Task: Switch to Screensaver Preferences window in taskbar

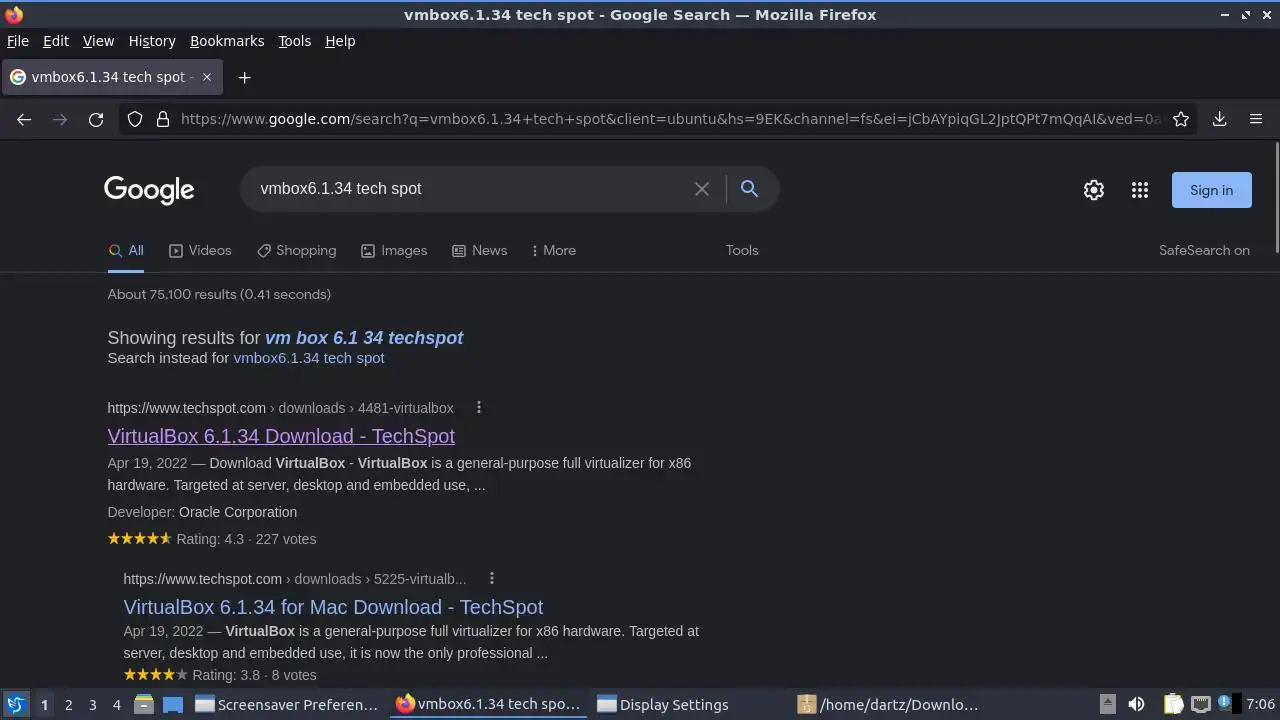Action: tap(287, 704)
